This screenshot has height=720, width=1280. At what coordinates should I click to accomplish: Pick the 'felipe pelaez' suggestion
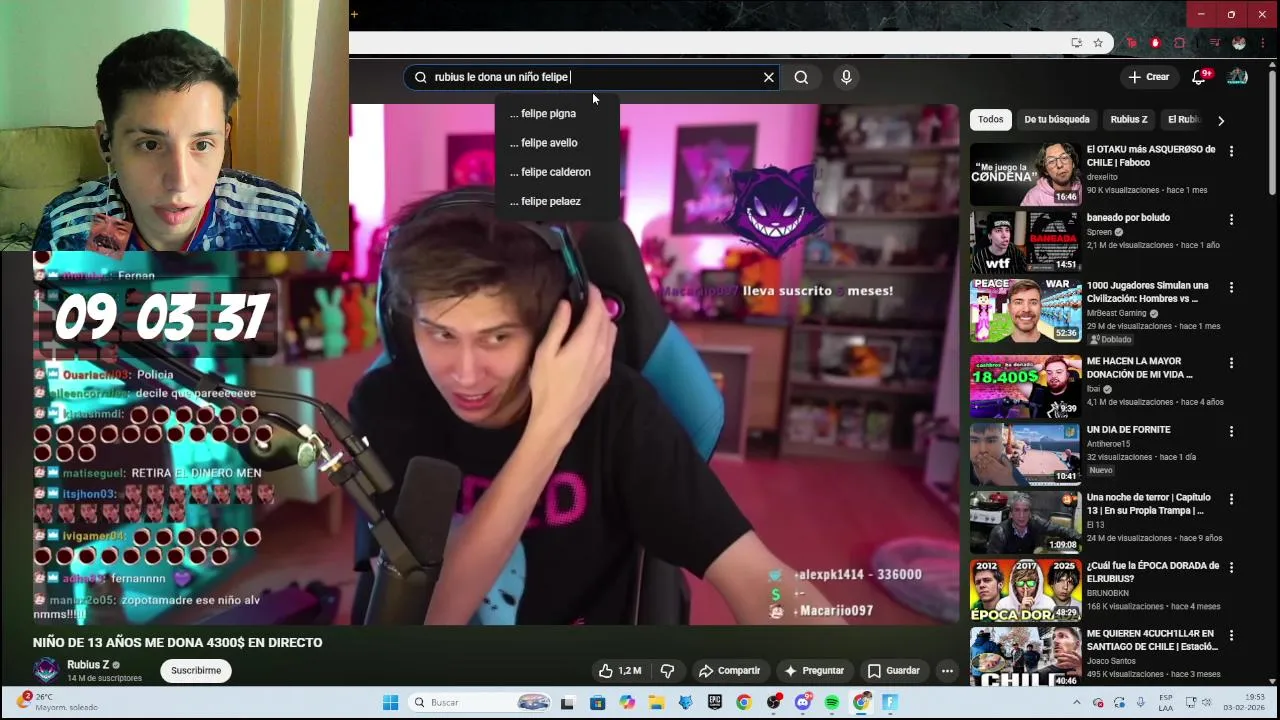coord(556,201)
